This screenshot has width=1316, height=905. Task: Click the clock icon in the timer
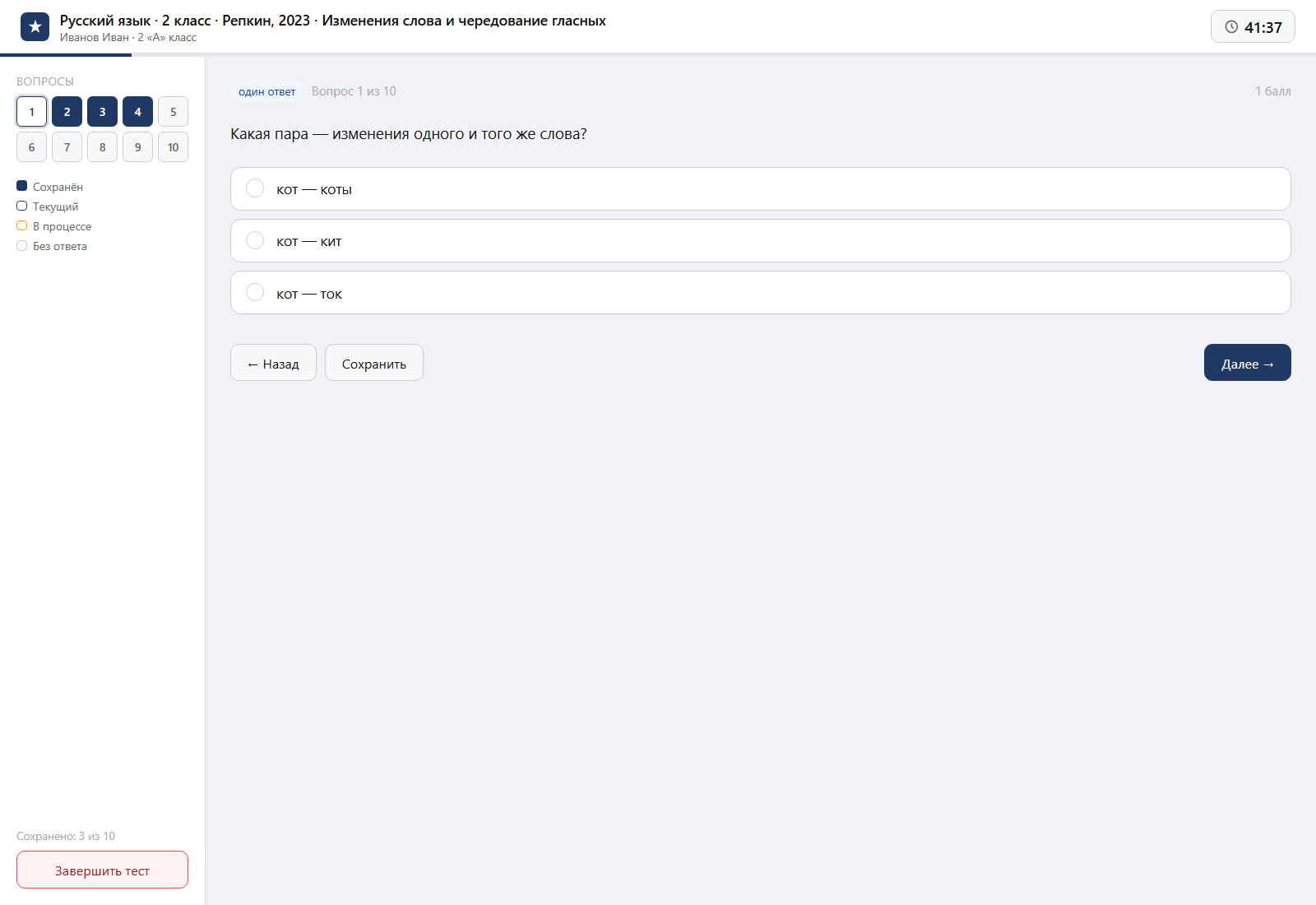[x=1231, y=27]
